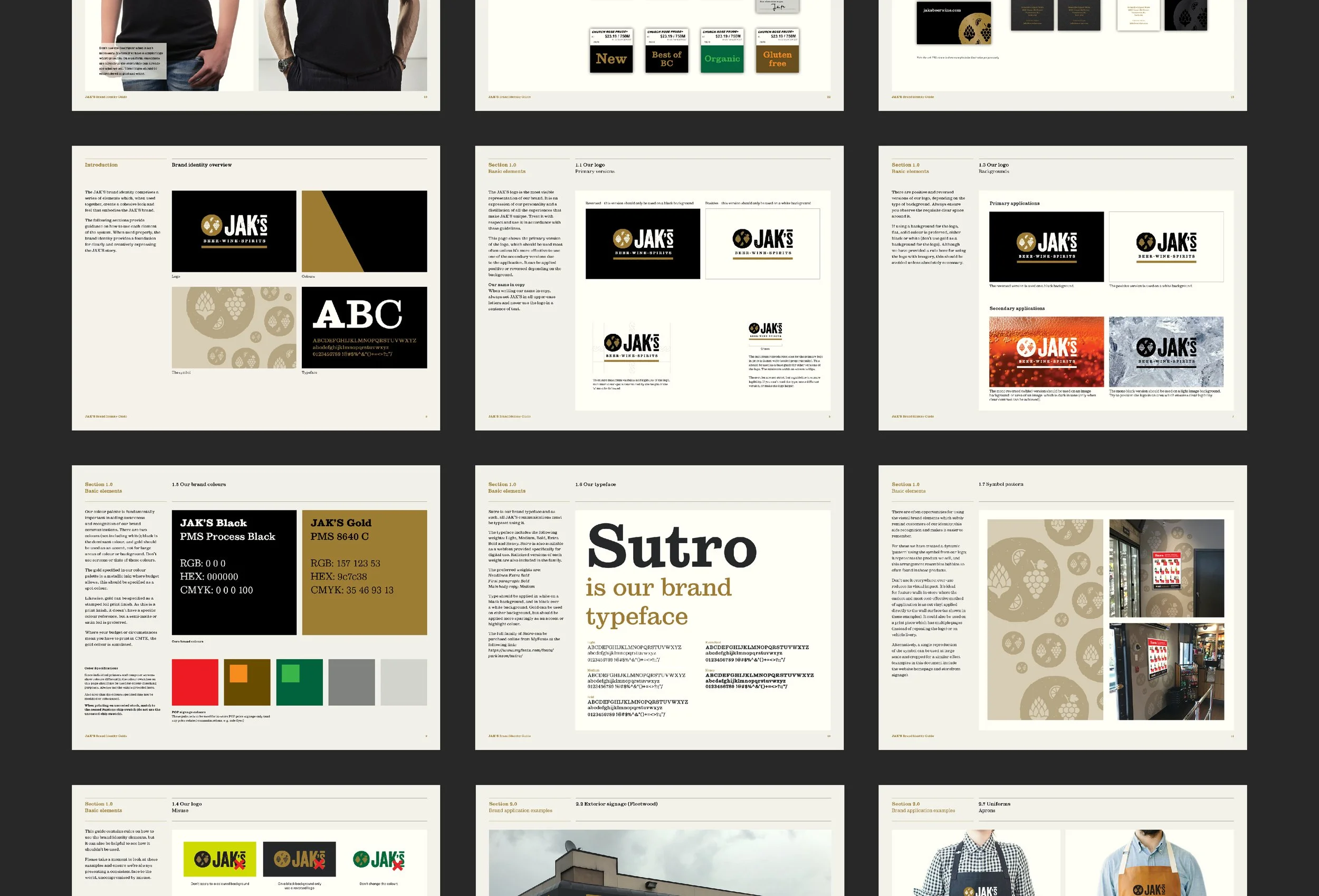
Task: Click the '1.1 Our logo' heading
Action: click(x=590, y=165)
